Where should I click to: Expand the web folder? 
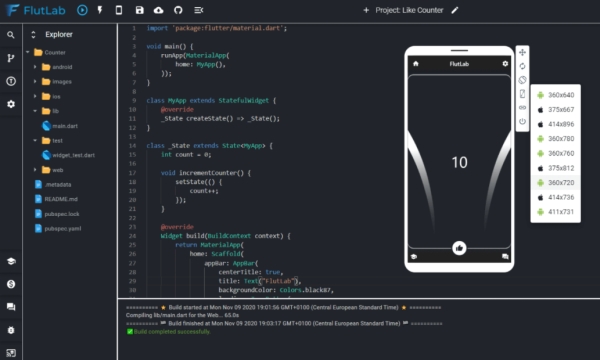(x=35, y=170)
